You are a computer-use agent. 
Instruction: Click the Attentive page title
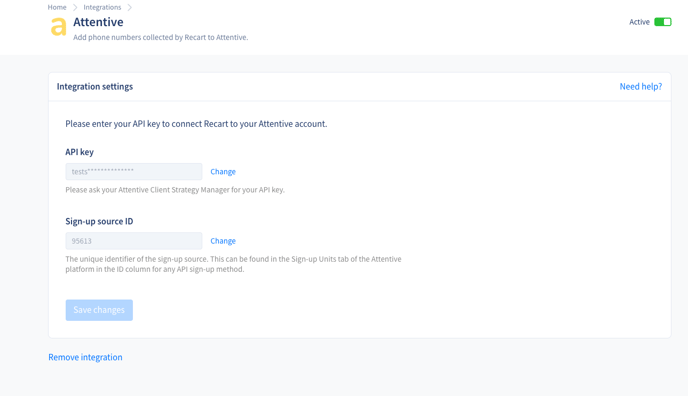(x=98, y=22)
